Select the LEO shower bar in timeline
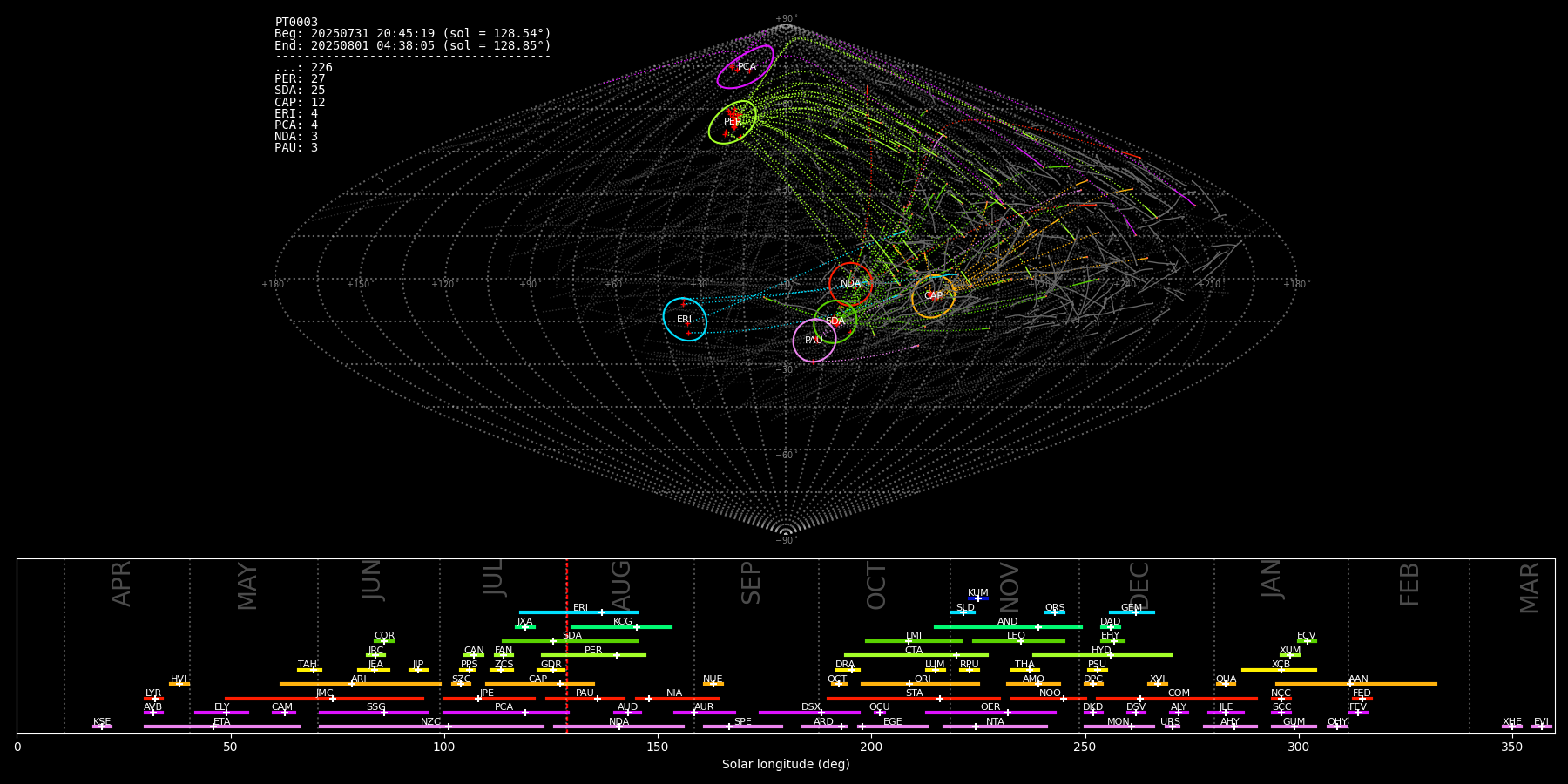Image resolution: width=1568 pixels, height=784 pixels. click(x=1018, y=641)
